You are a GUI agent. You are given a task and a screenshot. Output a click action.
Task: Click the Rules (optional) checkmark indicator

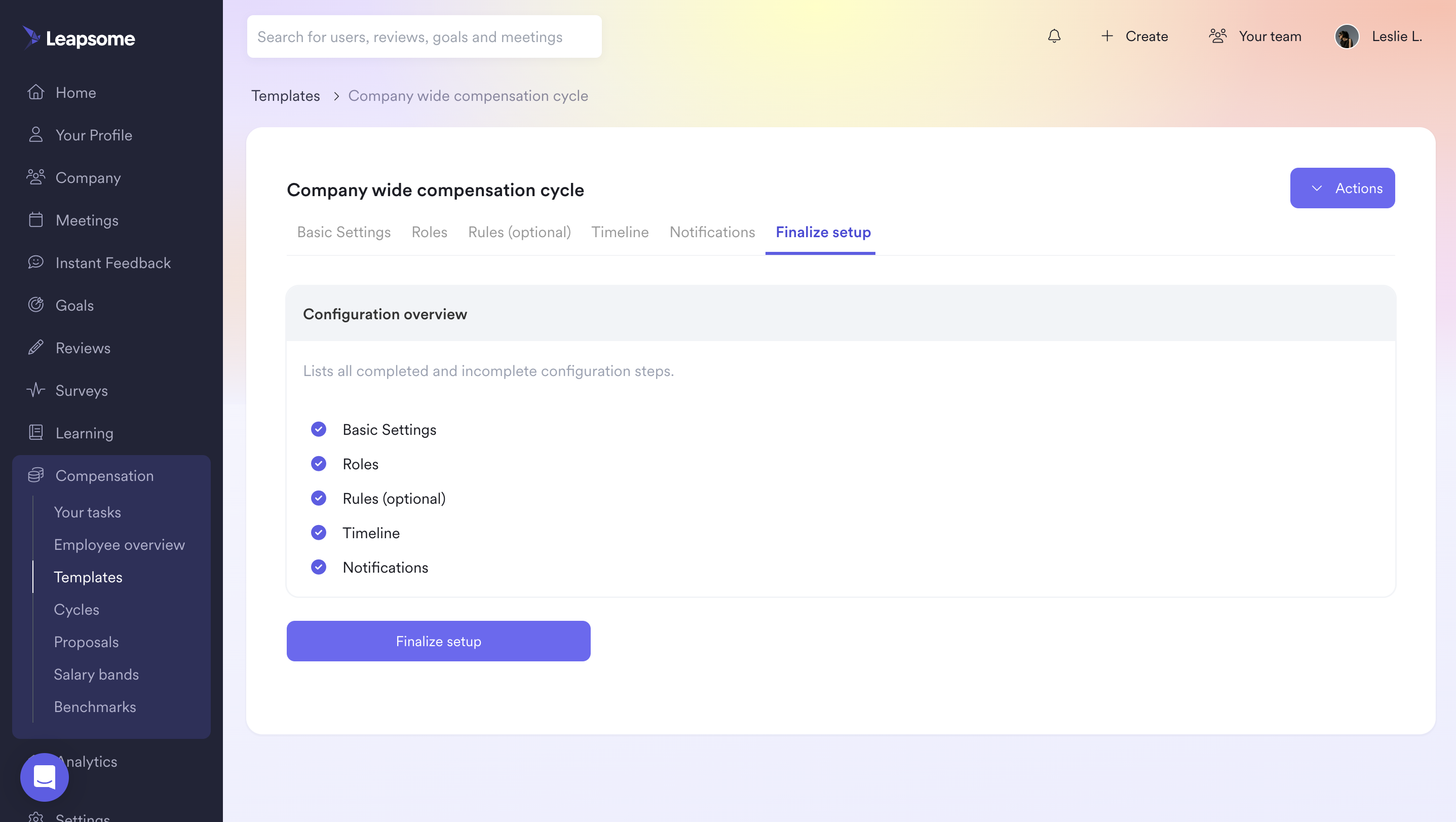point(319,498)
